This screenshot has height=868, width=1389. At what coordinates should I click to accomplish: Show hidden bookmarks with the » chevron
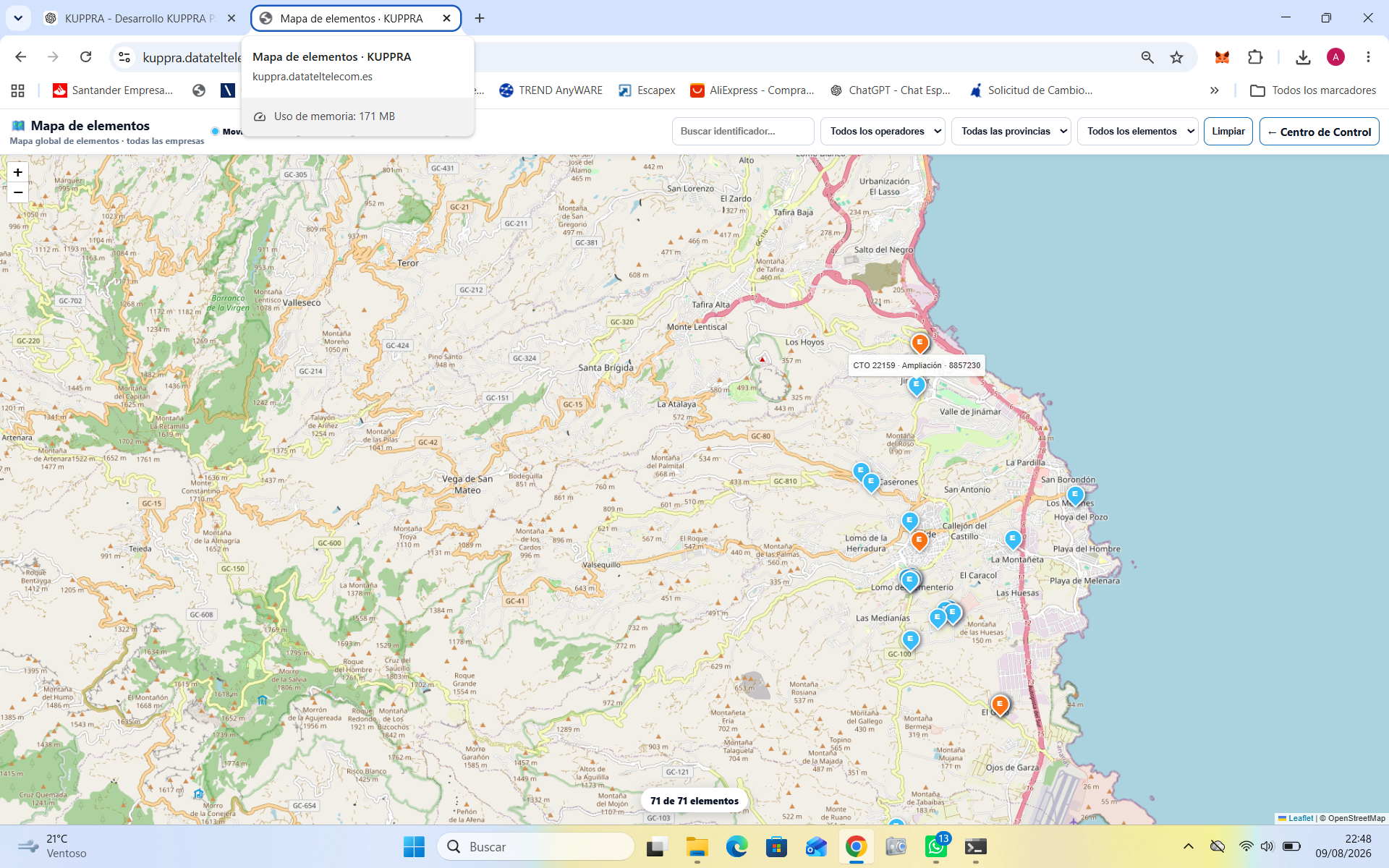pyautogui.click(x=1215, y=90)
